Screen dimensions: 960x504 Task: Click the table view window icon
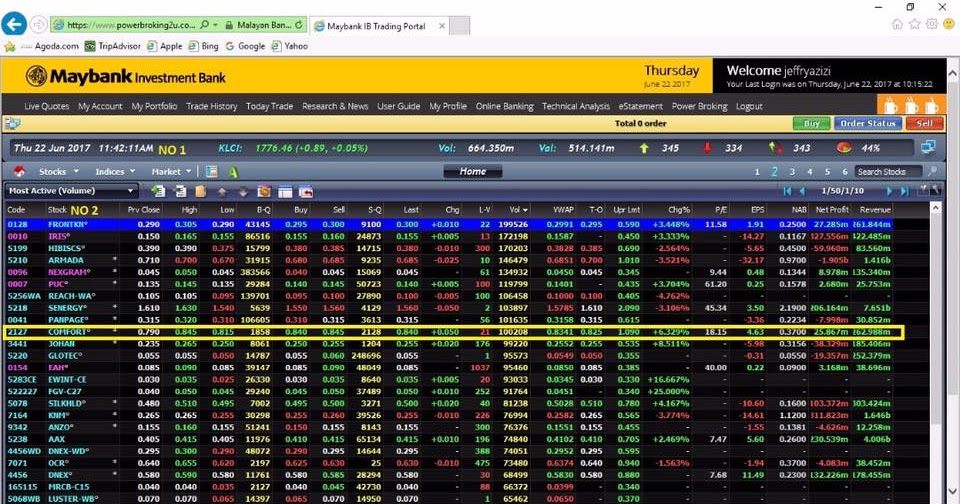coord(285,192)
